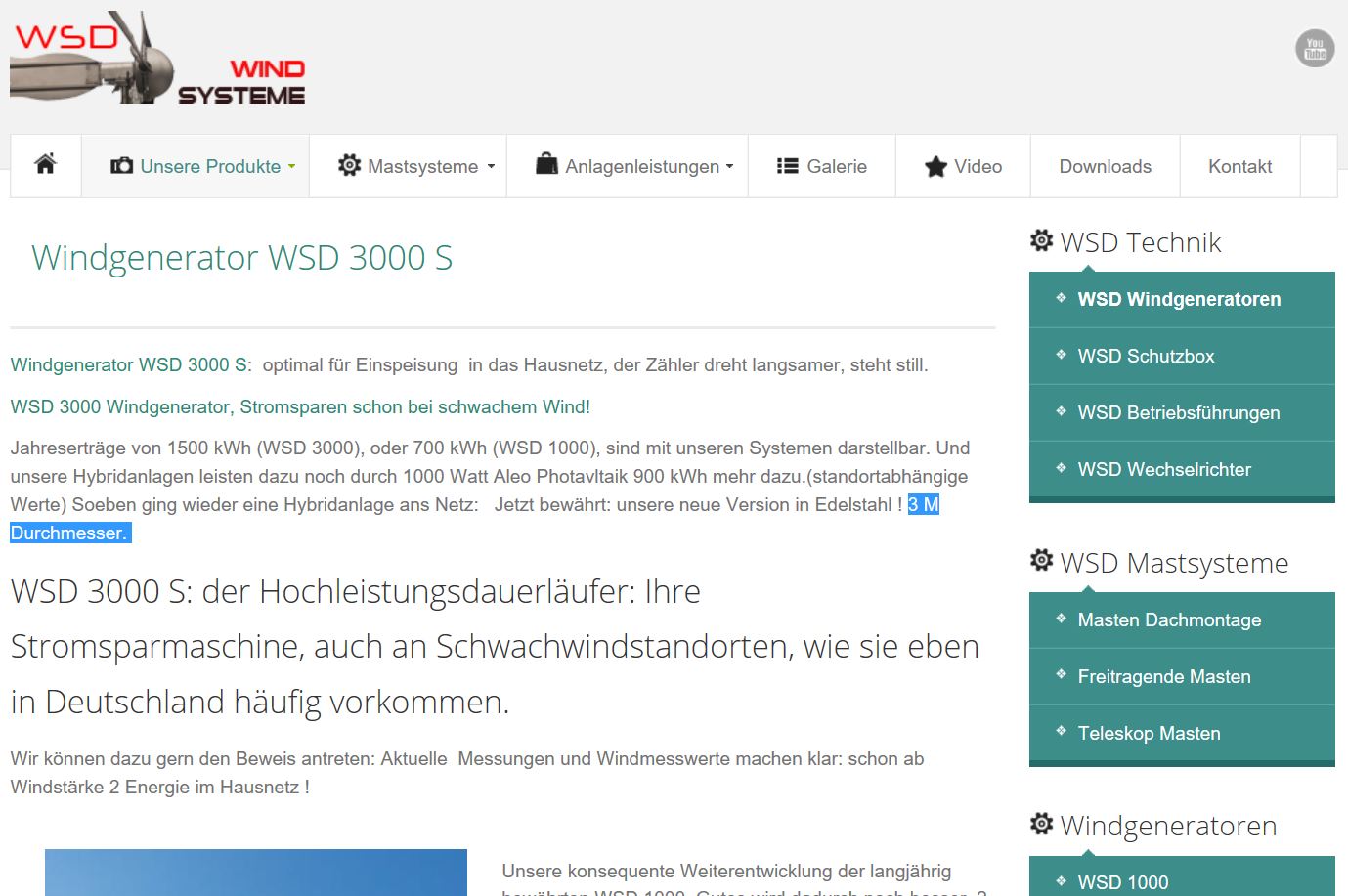Viewport: 1348px width, 896px height.
Task: Expand the Mastsysteme dropdown arrow
Action: (x=491, y=167)
